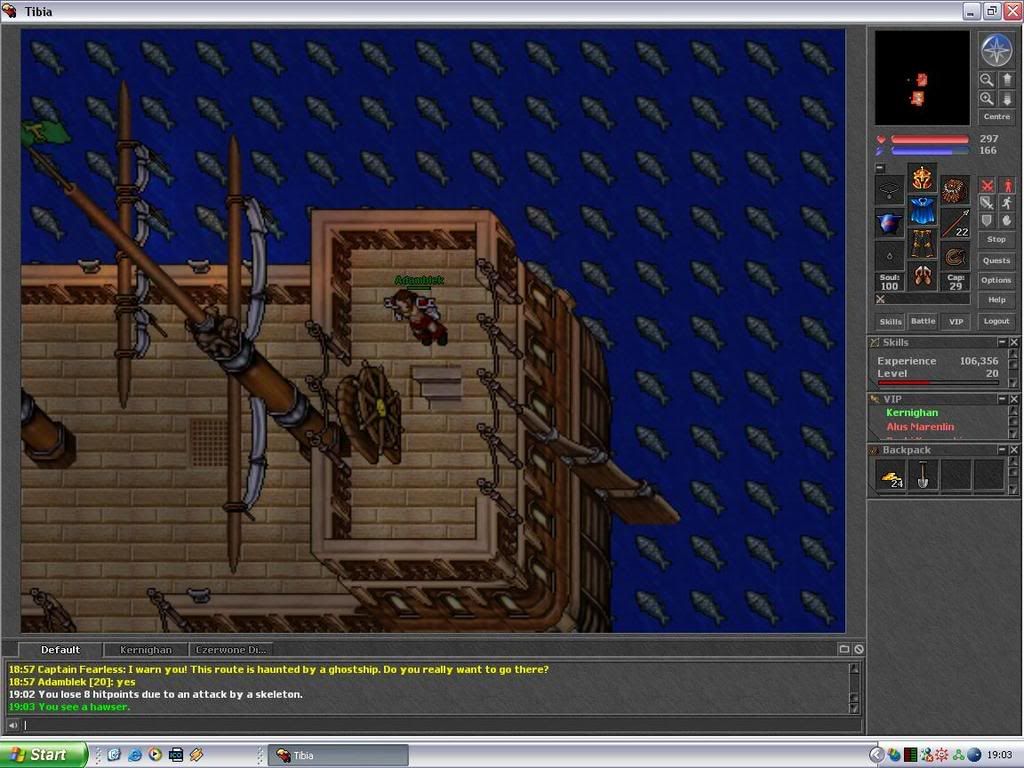Toggle chat volume say mode icon
This screenshot has width=1024, height=768.
point(13,725)
